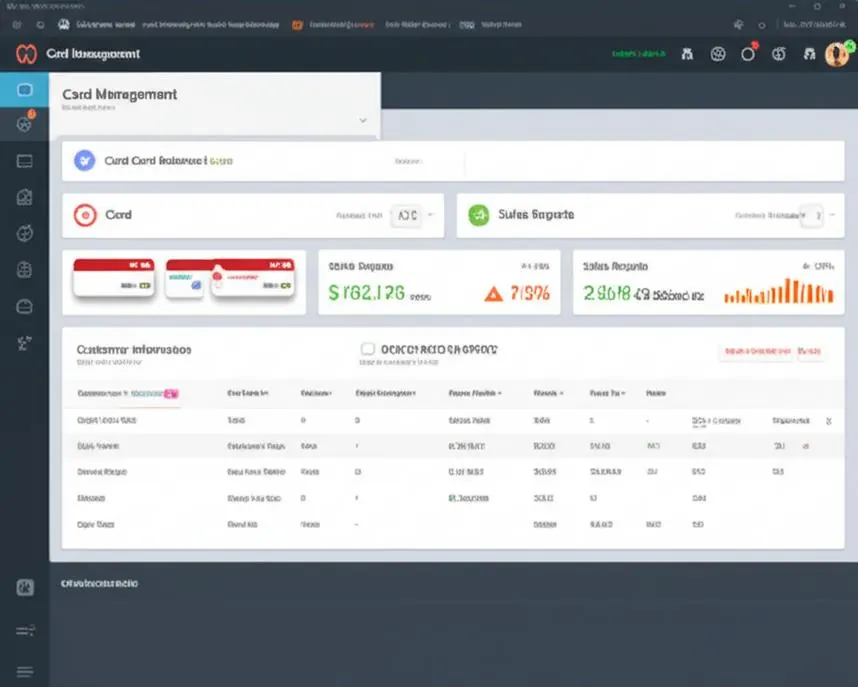The image size is (858, 687).
Task: Click the blue circle Card Balance icon
Action: [x=85, y=160]
